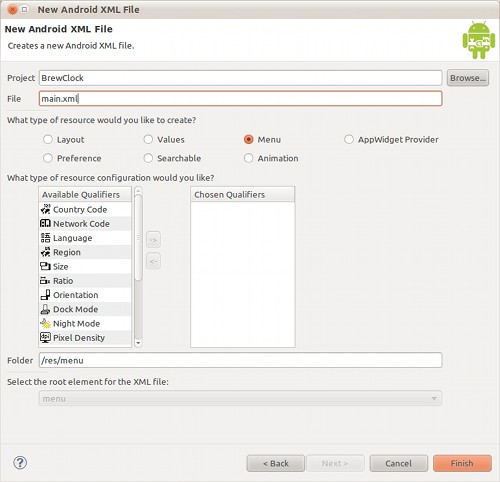Image resolution: width=500 pixels, height=482 pixels.
Task: Click the qualifiers list scroll-up arrow
Action: (x=138, y=191)
